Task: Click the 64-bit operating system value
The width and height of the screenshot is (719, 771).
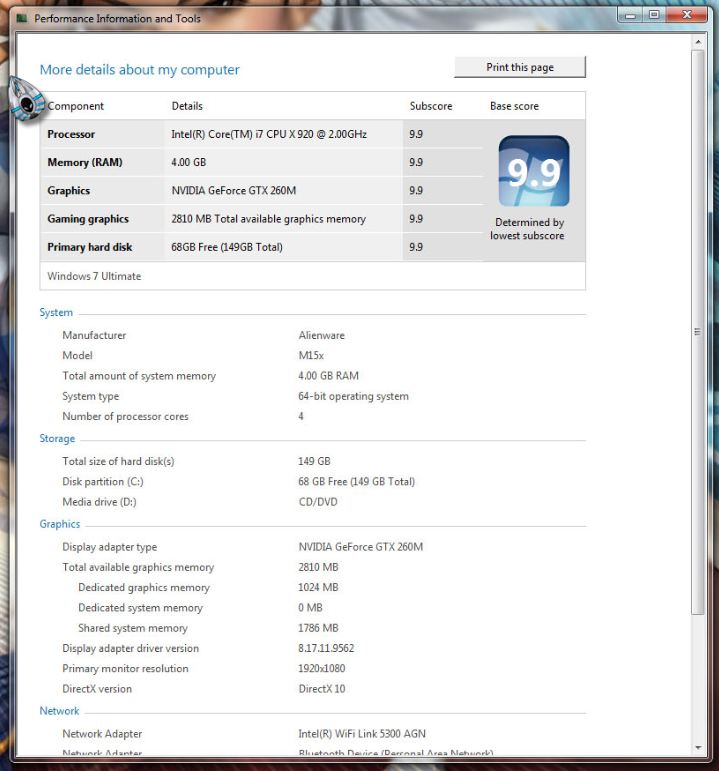Action: (x=354, y=396)
